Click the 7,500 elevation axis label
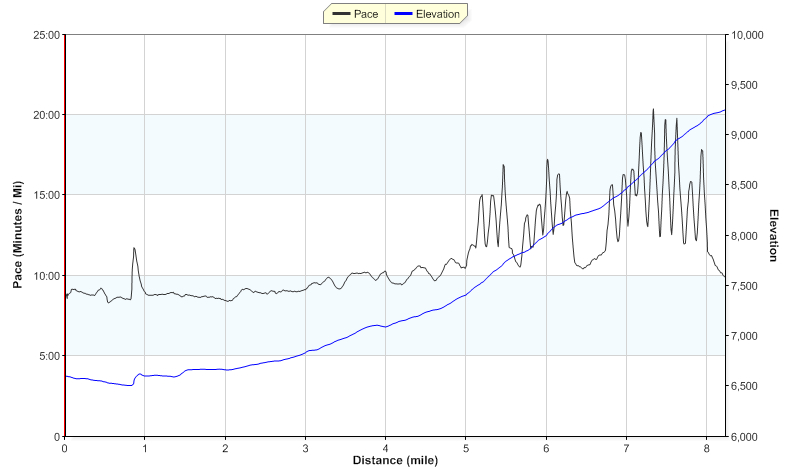The height and width of the screenshot is (471, 794). tap(744, 286)
